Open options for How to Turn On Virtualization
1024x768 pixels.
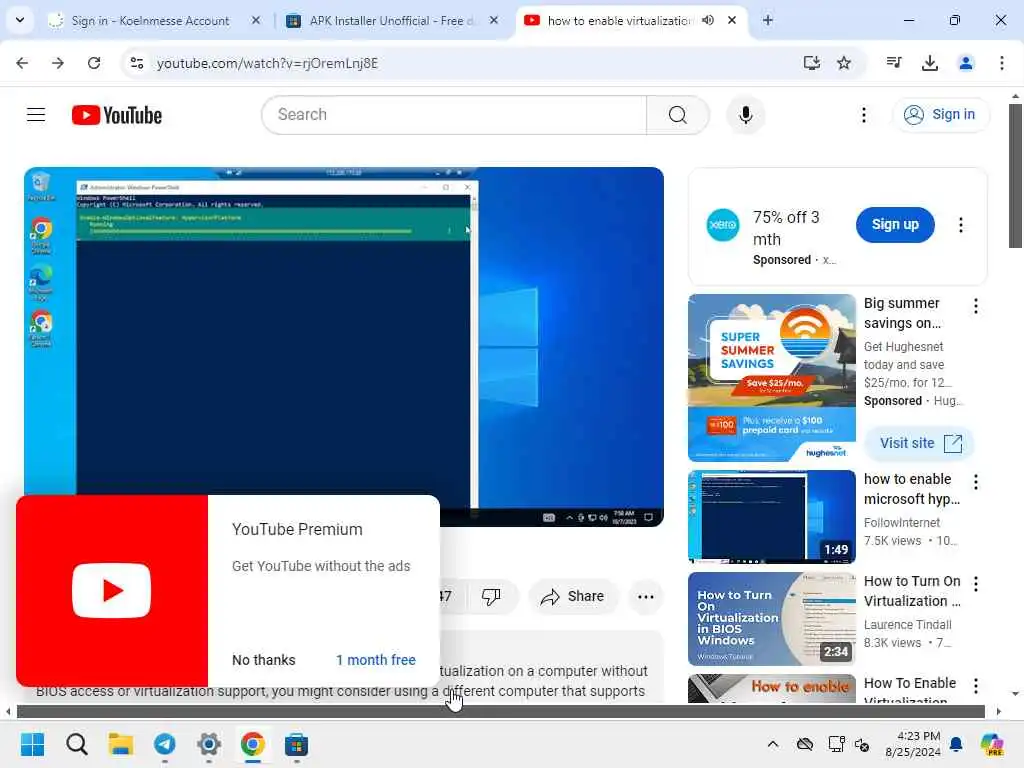click(975, 584)
